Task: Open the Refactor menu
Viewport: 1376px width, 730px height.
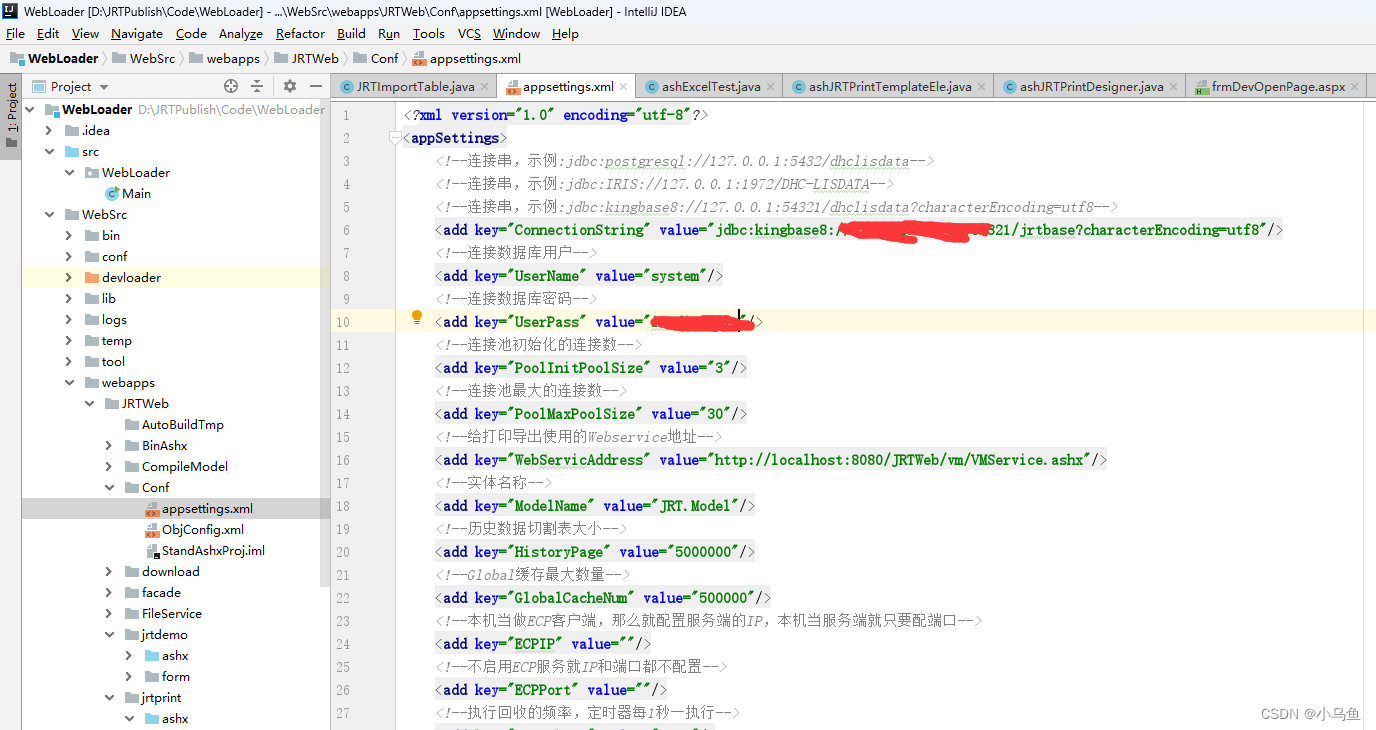Action: point(300,33)
